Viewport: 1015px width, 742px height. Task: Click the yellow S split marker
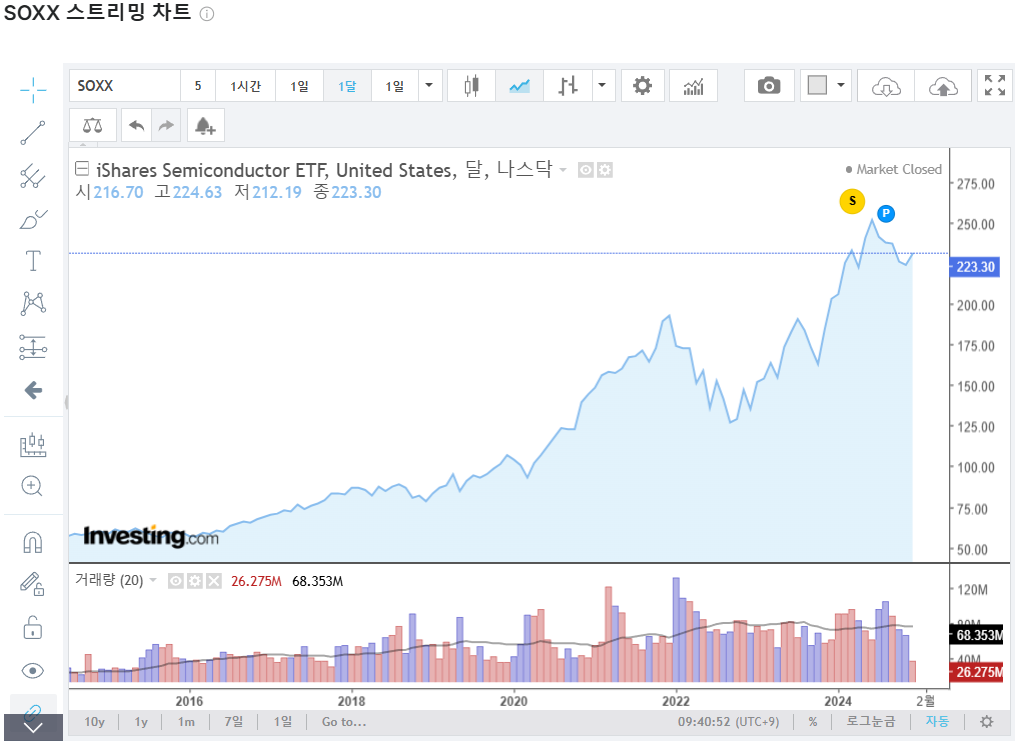click(x=853, y=201)
